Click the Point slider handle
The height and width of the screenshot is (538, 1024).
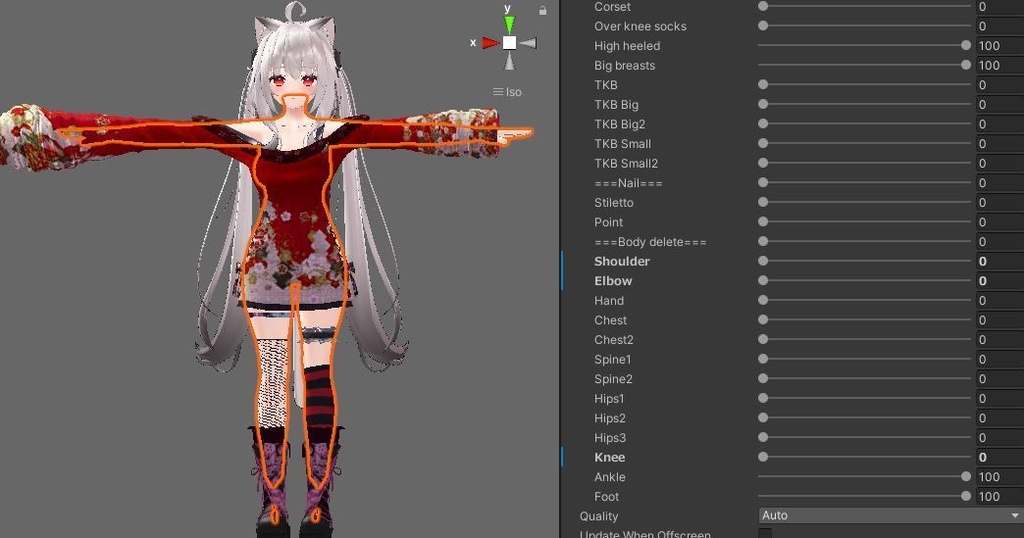tap(763, 222)
